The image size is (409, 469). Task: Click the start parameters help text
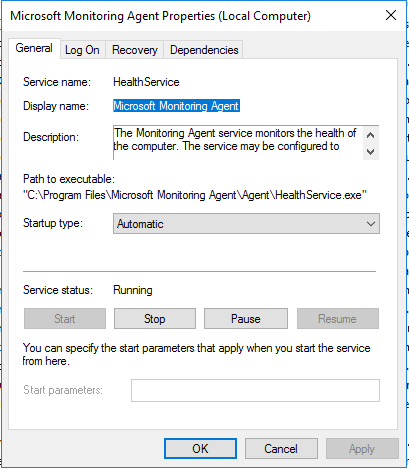pyautogui.click(x=196, y=354)
